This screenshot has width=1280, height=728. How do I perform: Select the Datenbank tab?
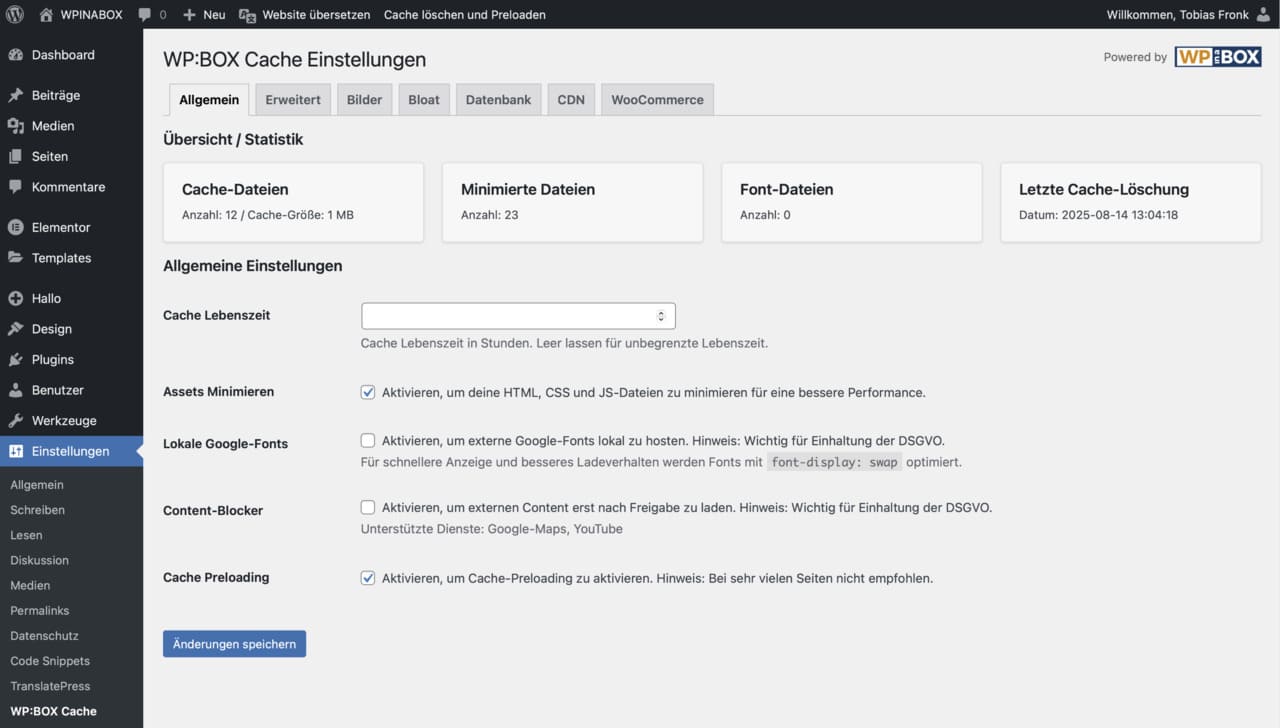[x=498, y=100]
